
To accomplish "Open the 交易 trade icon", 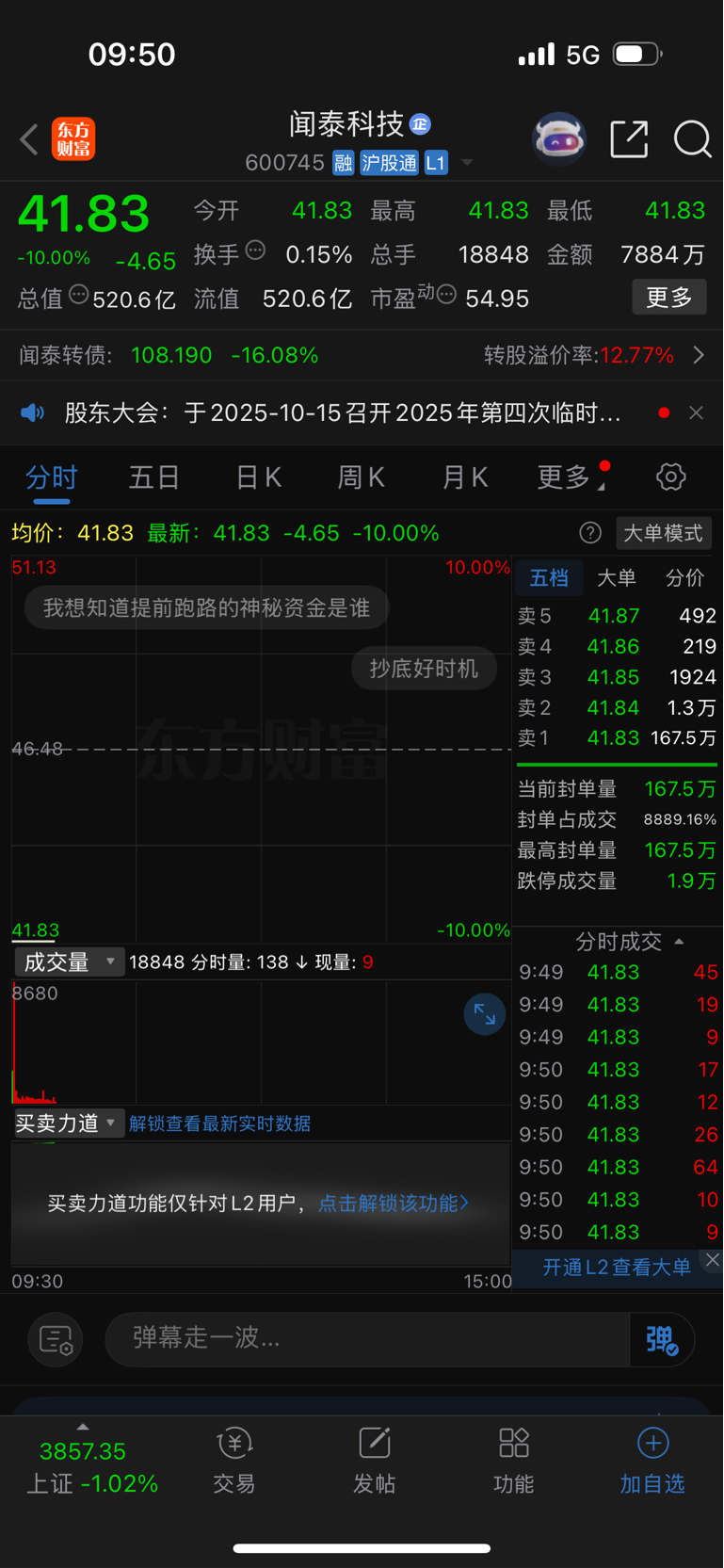I will coord(234,1461).
